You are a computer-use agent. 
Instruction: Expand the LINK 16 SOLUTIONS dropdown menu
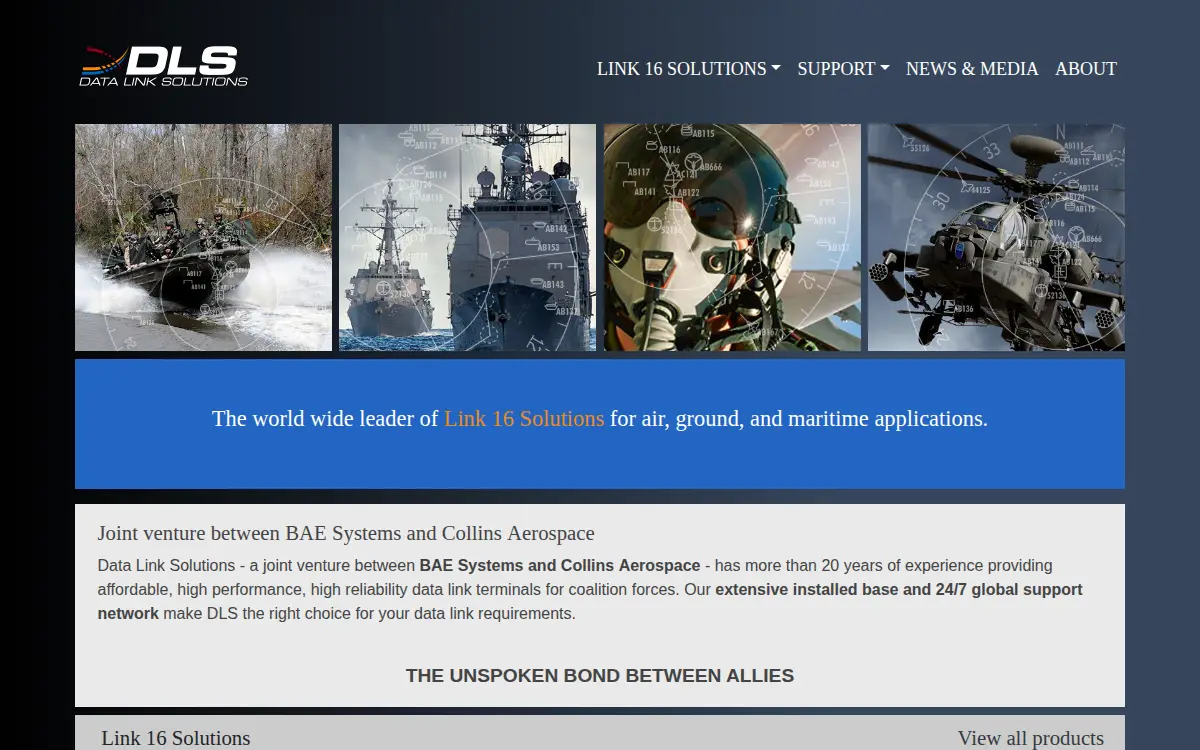[688, 69]
